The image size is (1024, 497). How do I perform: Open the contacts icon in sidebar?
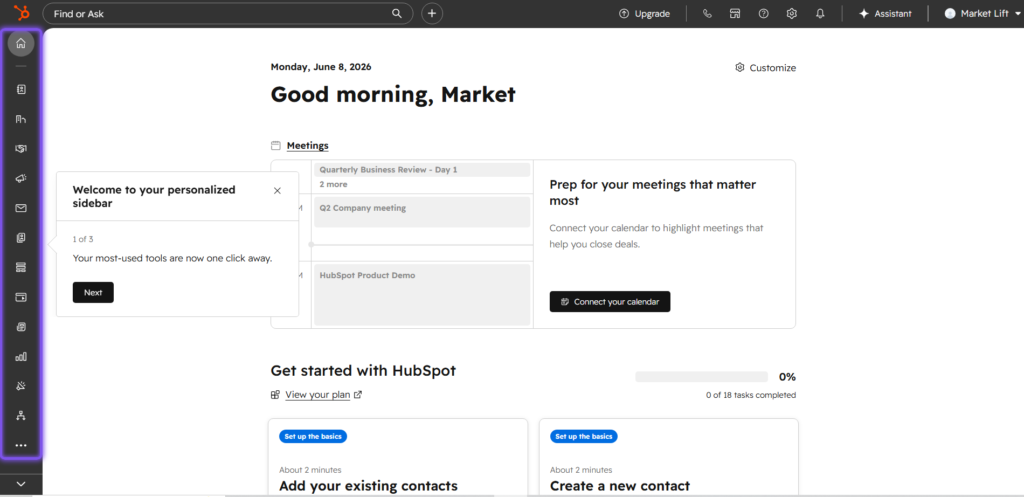[21, 89]
